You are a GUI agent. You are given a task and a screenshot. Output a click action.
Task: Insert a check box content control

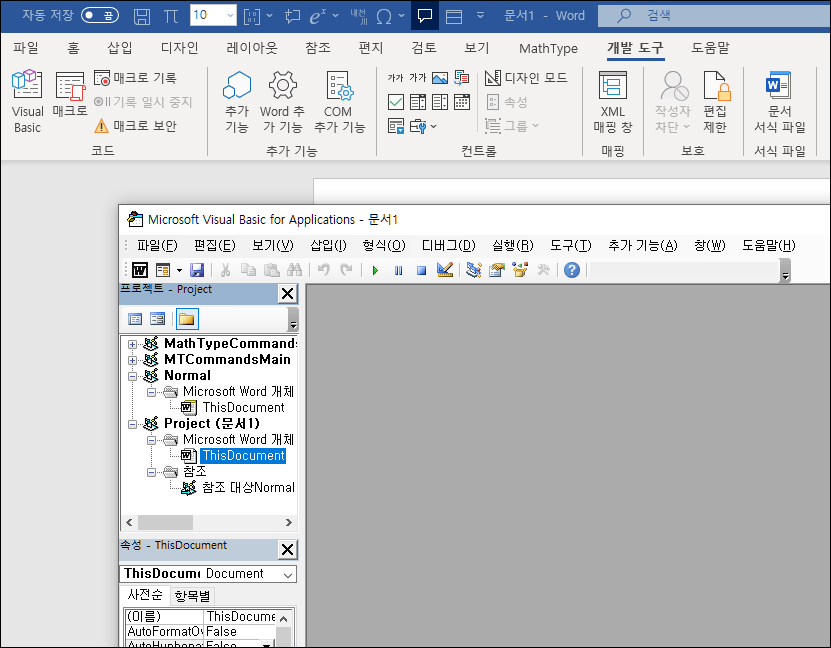pos(396,101)
